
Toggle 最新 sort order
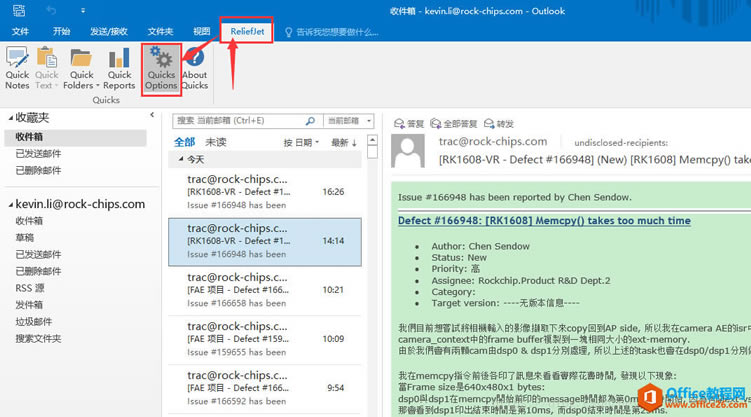click(x=344, y=143)
